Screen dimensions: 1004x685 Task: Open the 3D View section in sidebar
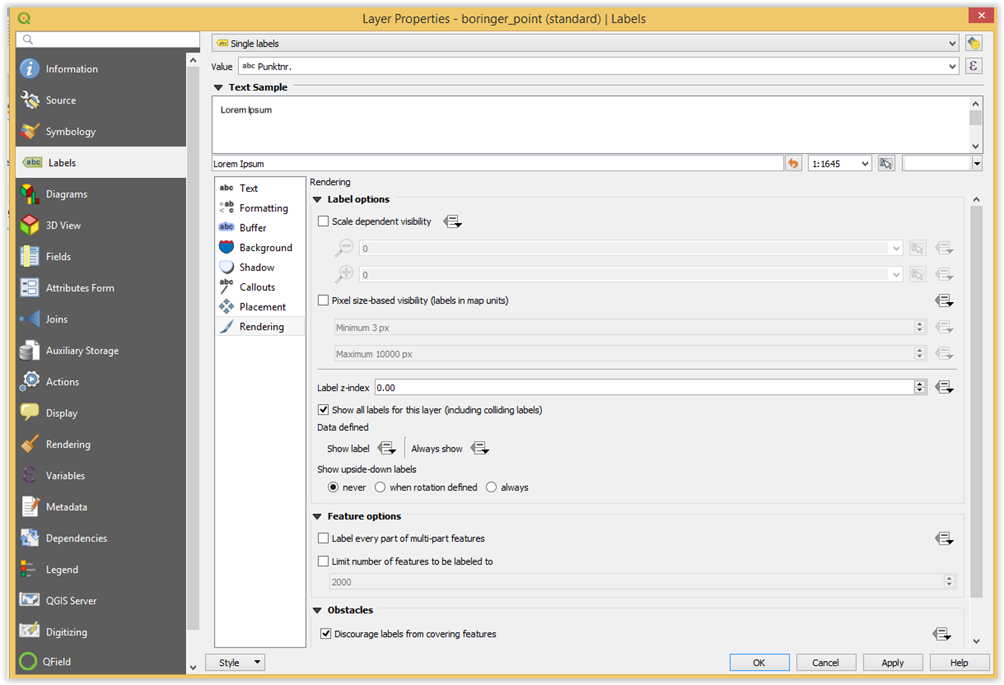(x=101, y=225)
